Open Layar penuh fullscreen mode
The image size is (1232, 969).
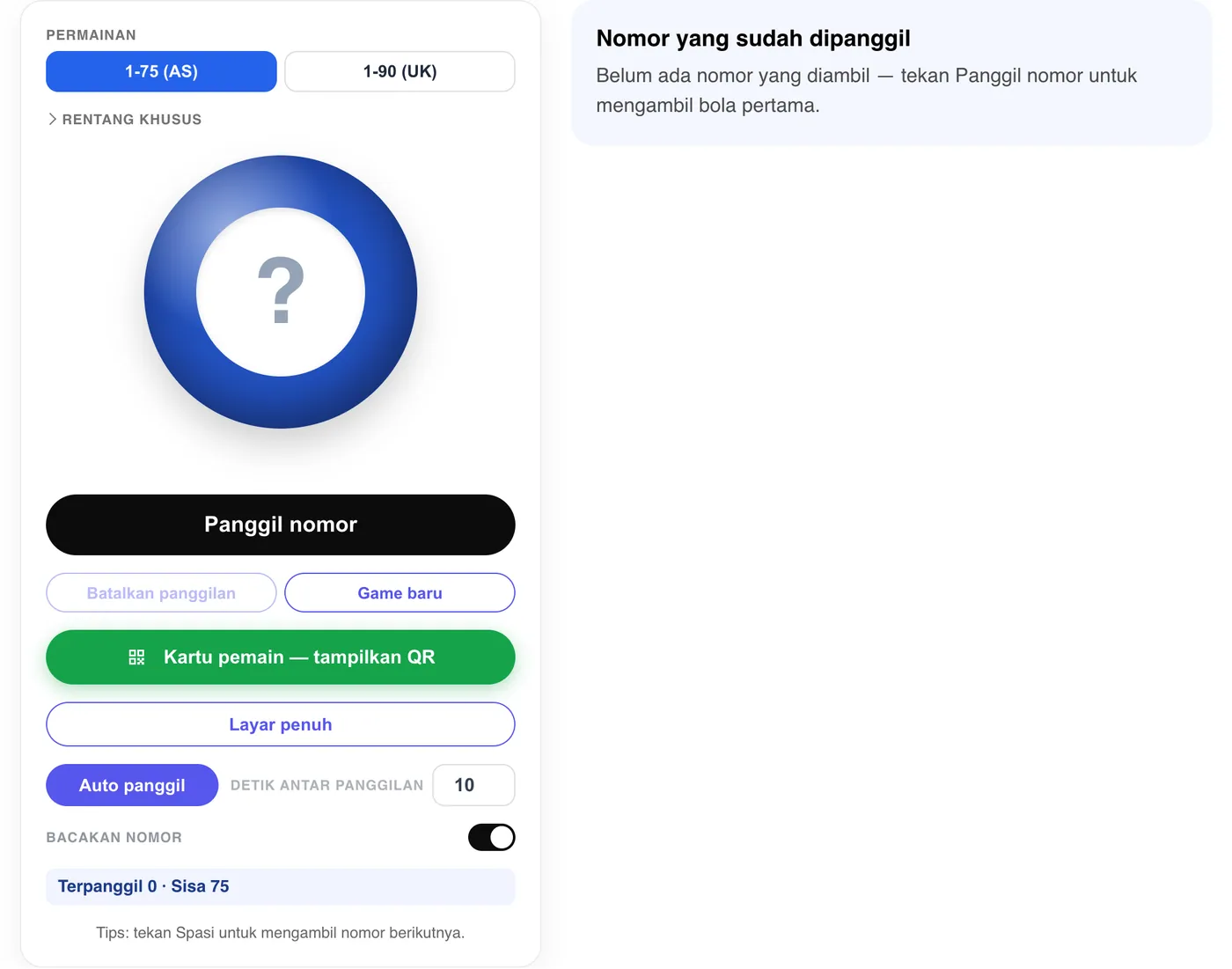click(x=281, y=724)
